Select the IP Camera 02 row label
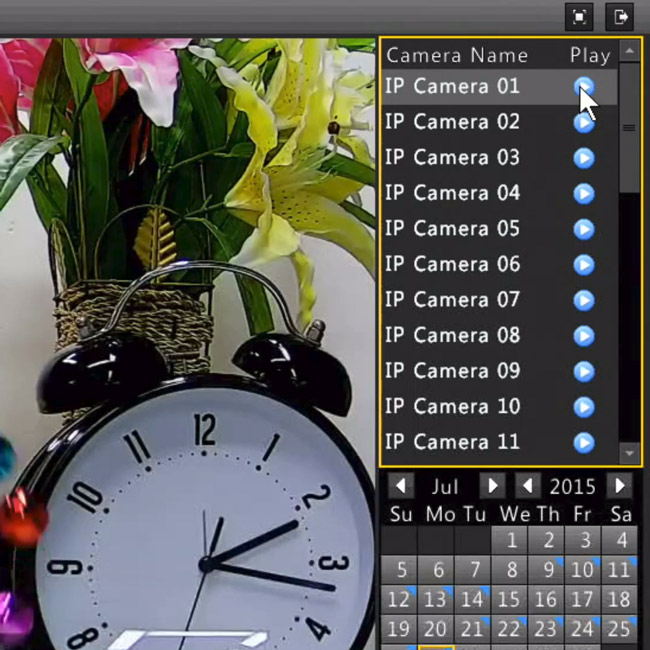 point(452,122)
